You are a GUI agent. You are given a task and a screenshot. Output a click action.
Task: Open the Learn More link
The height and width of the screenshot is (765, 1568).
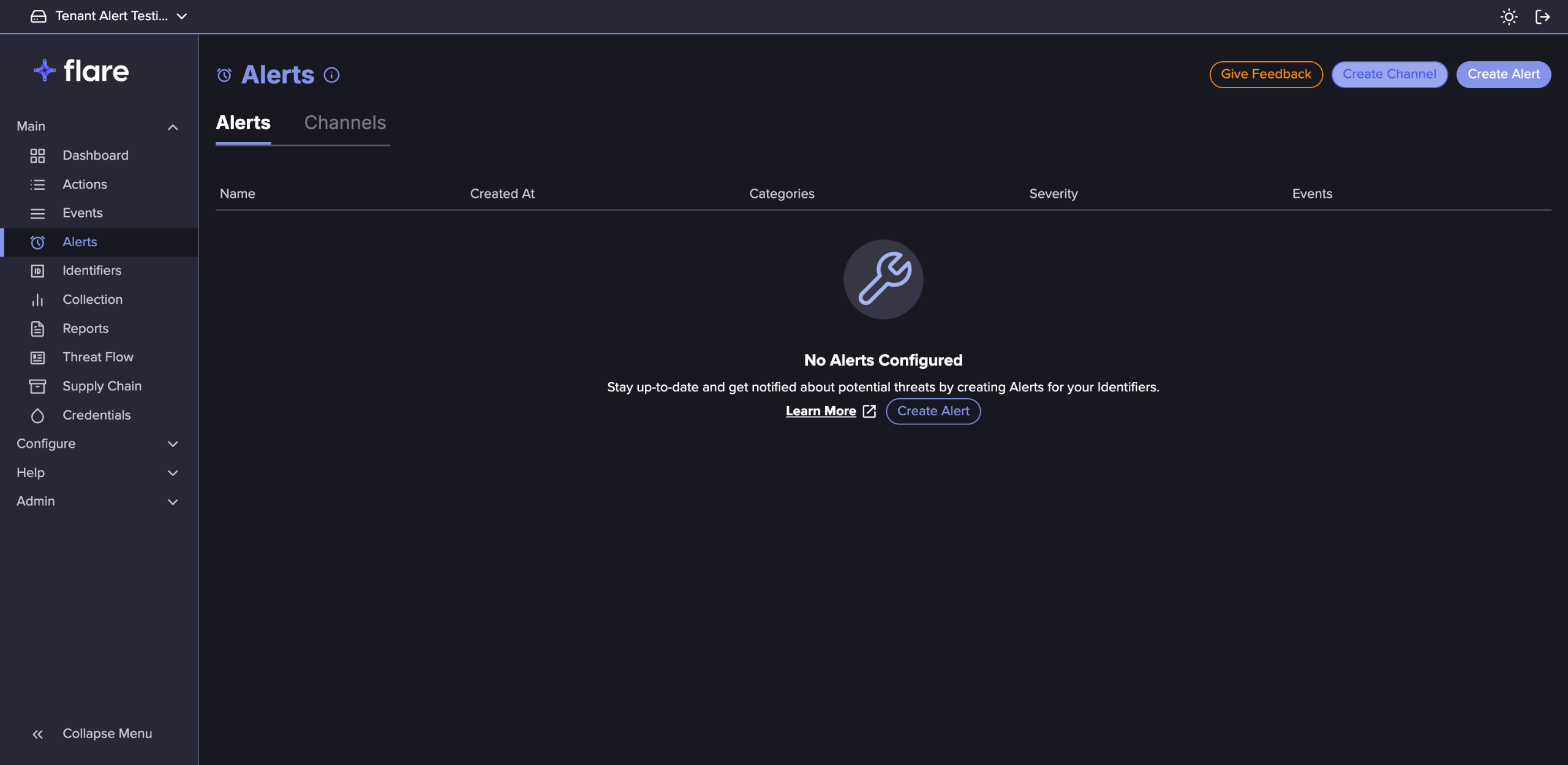[x=821, y=412]
